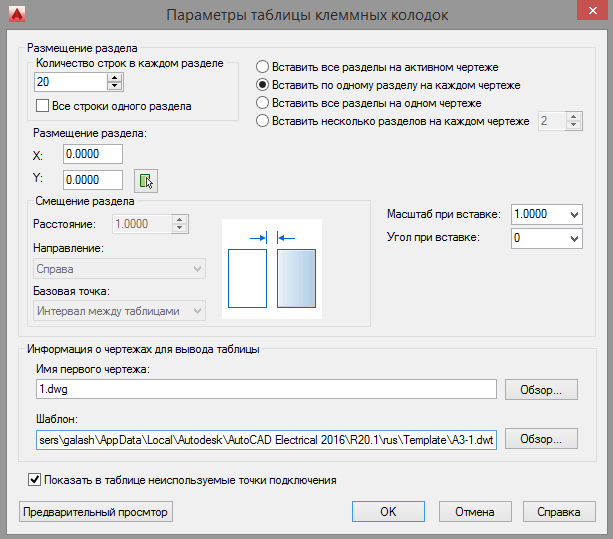
Task: Click the X coordinate input field
Action: click(x=93, y=154)
